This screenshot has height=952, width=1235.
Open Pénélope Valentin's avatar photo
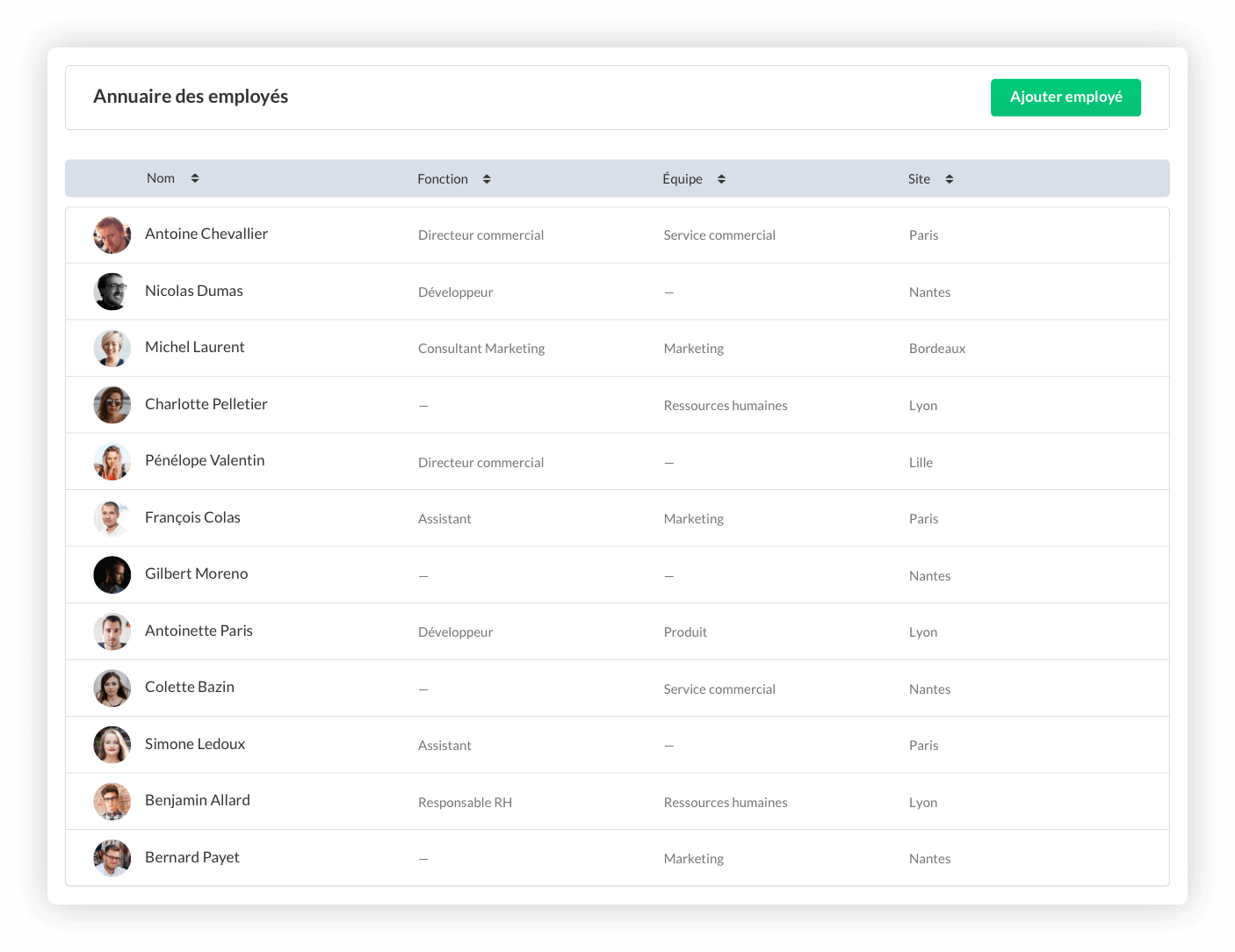click(x=112, y=462)
